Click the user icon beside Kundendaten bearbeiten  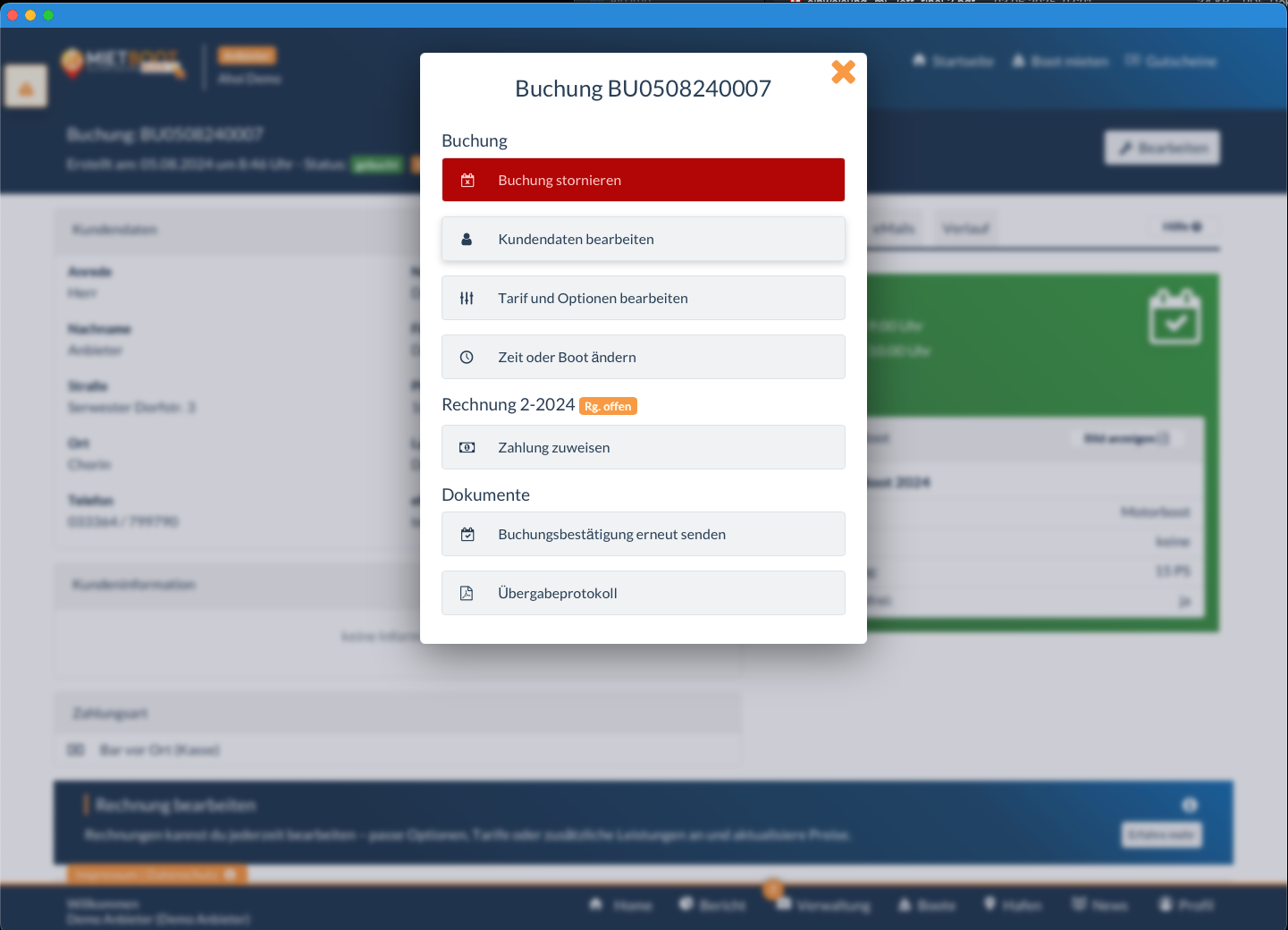click(467, 240)
